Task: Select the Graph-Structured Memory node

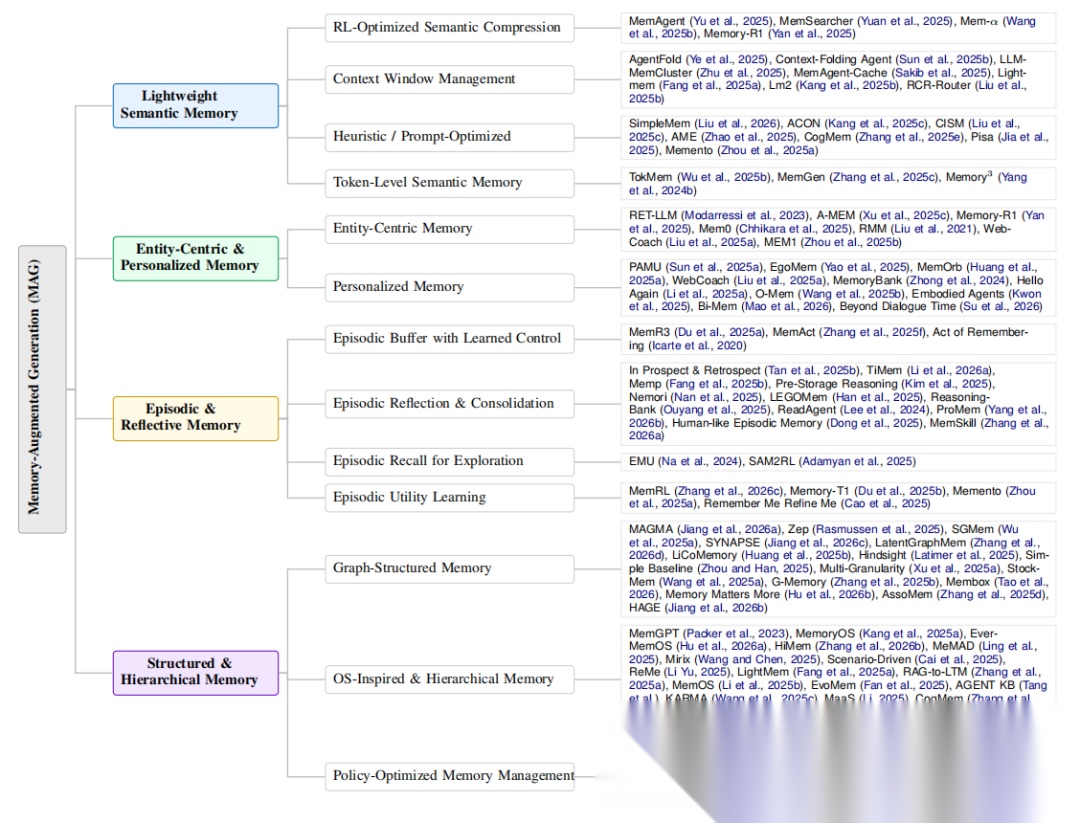Action: (449, 569)
